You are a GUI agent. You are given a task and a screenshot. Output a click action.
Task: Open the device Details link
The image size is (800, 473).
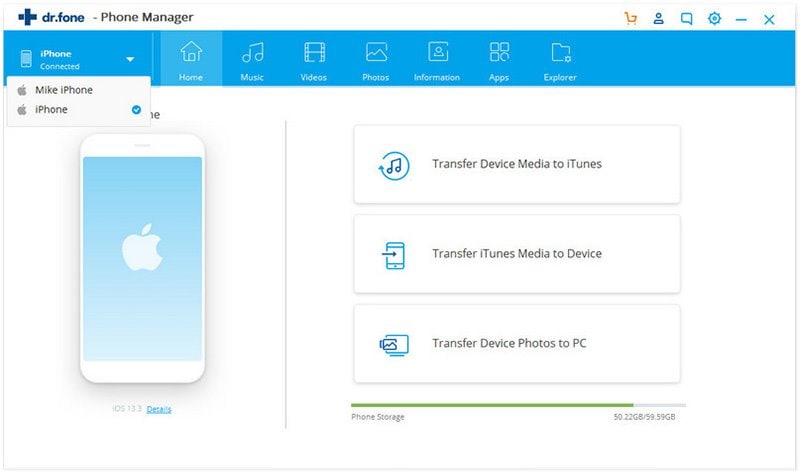coord(159,409)
